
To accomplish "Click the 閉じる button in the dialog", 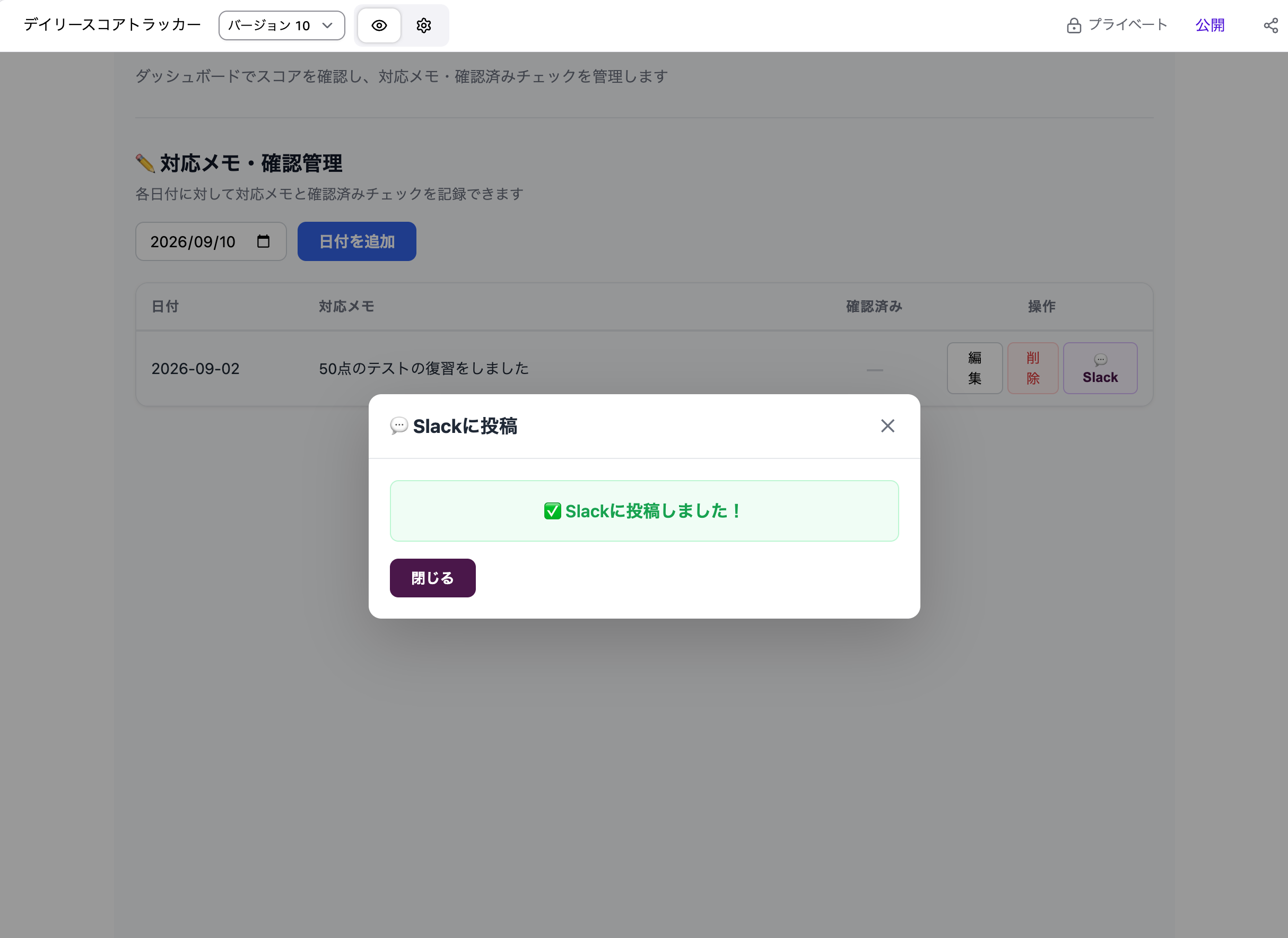I will click(x=432, y=578).
